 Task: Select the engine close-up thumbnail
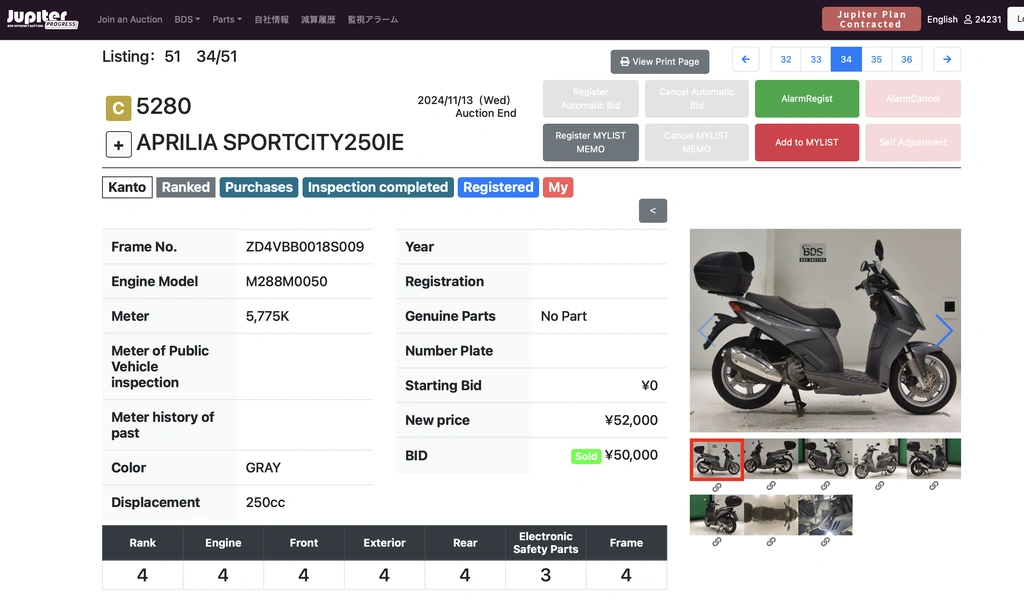(825, 515)
